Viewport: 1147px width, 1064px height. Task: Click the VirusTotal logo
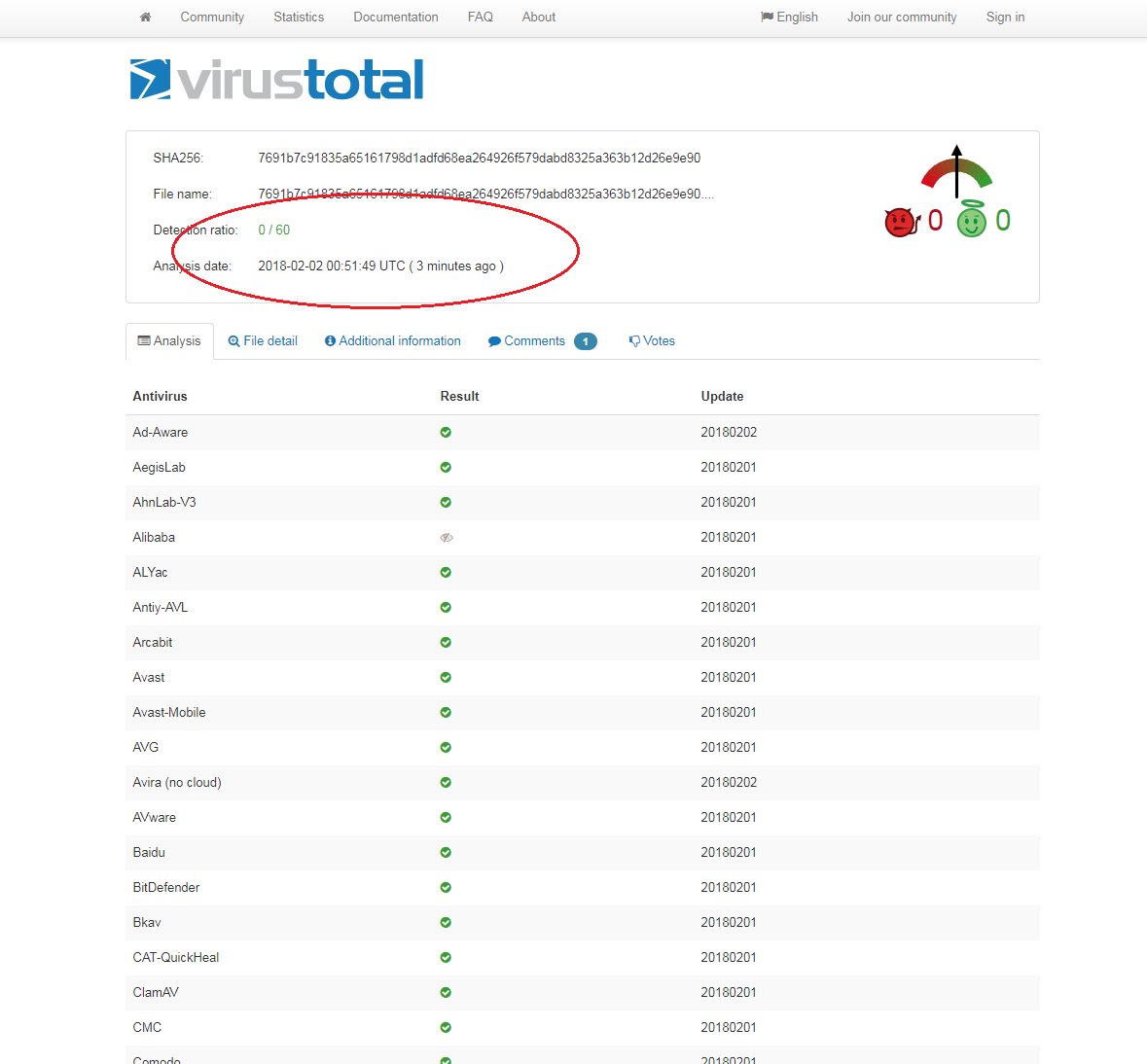[276, 79]
